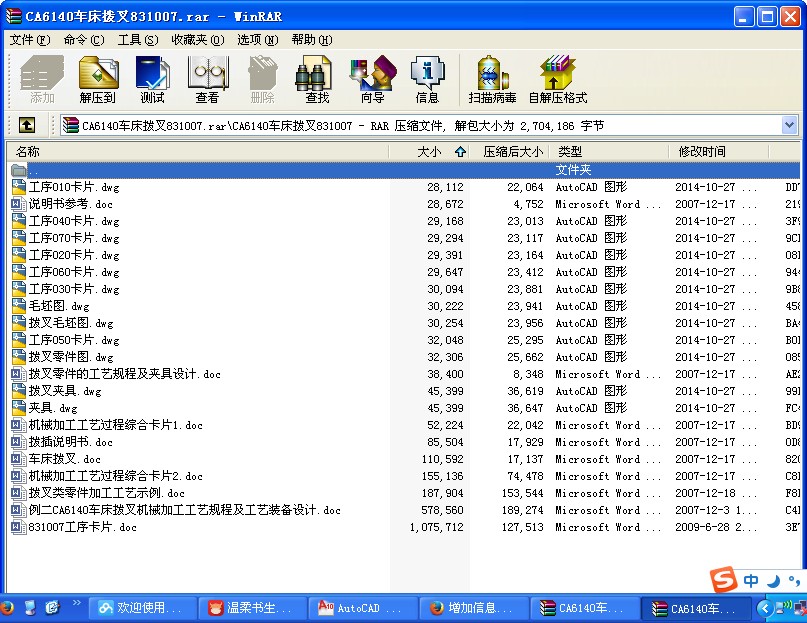Screen dimensions: 807x623
Task: Click the 扫描病毒 (Virus Scan) icon
Action: 492,79
